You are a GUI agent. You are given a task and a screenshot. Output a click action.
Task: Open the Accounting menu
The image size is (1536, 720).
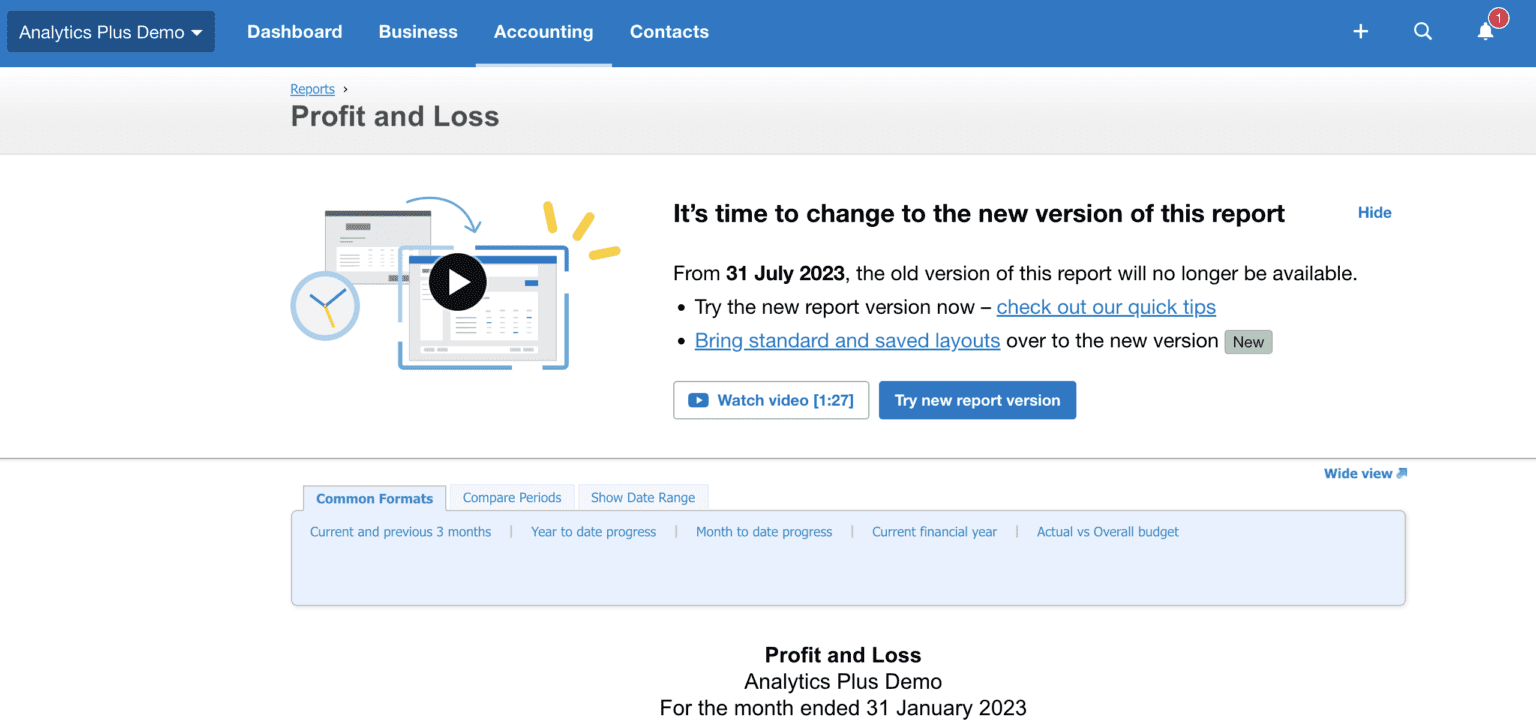[543, 31]
